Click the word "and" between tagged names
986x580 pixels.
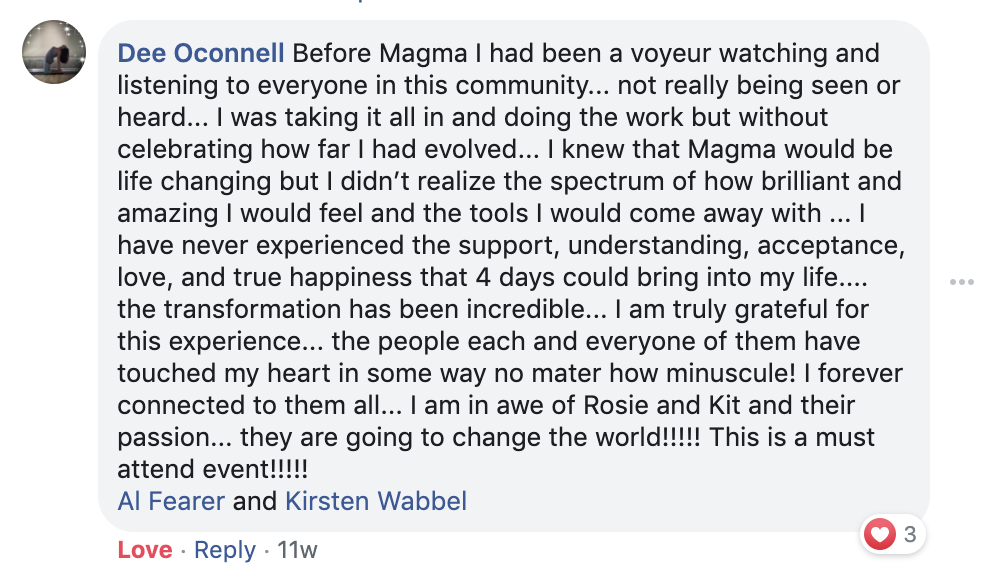click(255, 501)
